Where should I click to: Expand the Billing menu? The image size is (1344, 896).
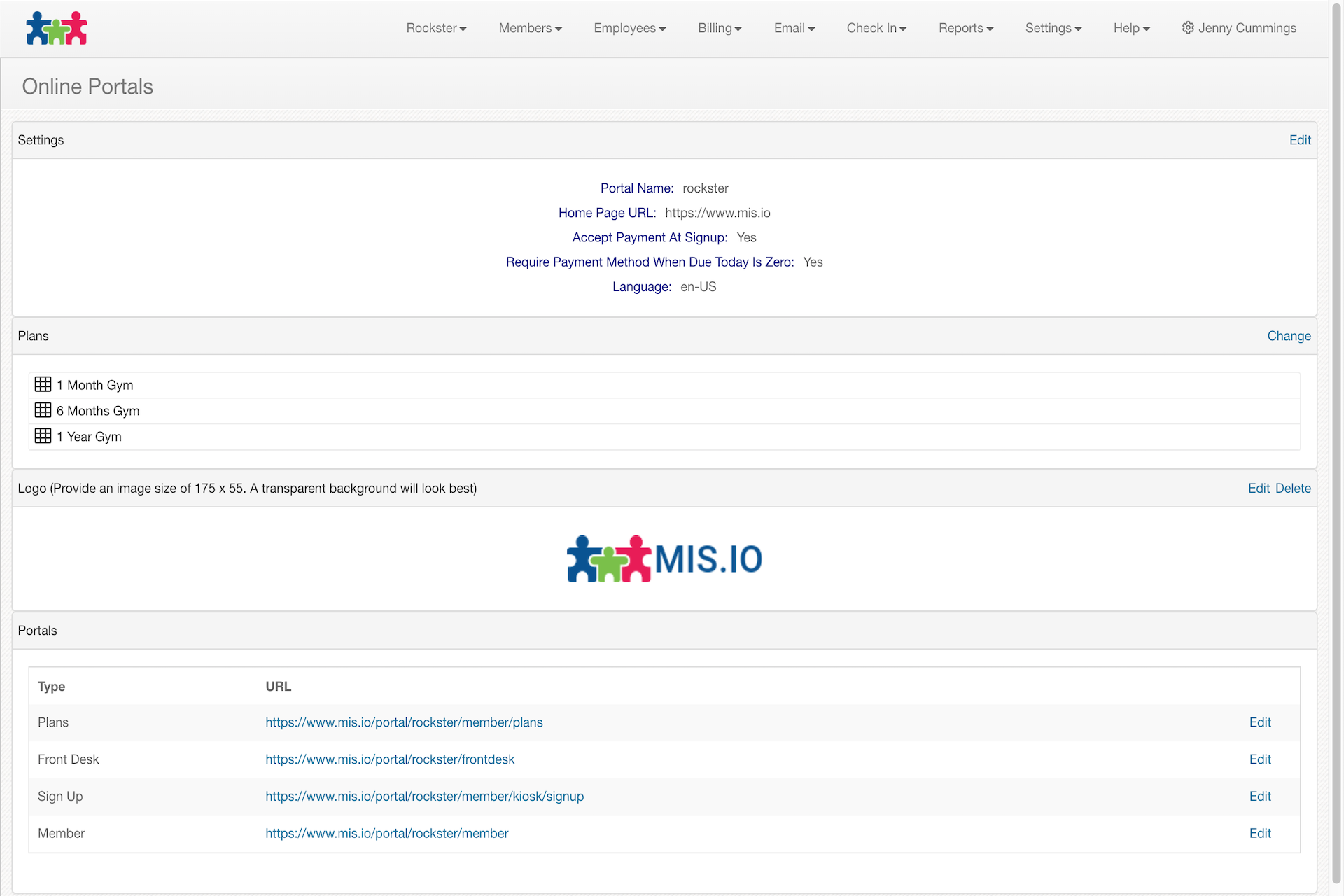tap(720, 28)
